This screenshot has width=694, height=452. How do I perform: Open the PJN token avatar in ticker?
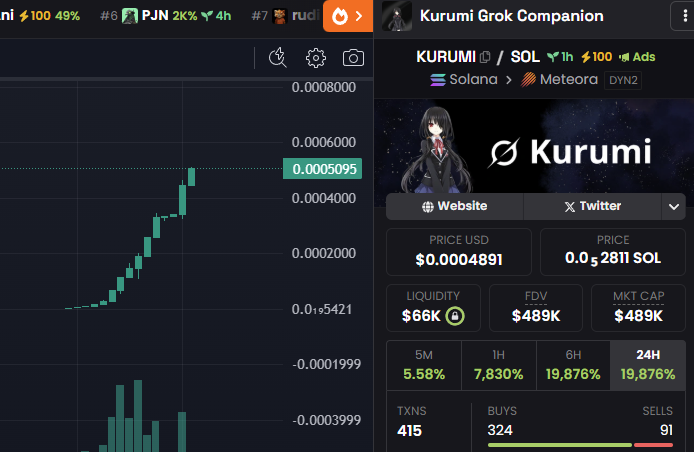(130, 16)
